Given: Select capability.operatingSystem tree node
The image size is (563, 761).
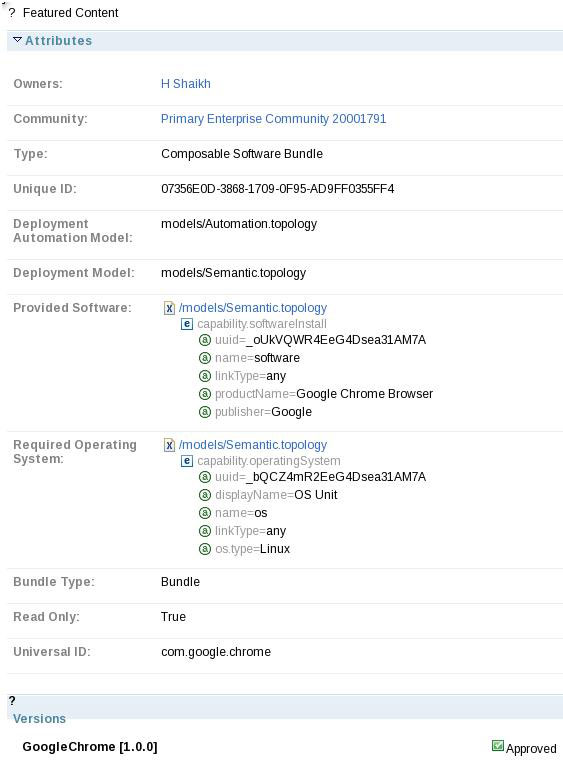Looking at the screenshot, I should 268,461.
